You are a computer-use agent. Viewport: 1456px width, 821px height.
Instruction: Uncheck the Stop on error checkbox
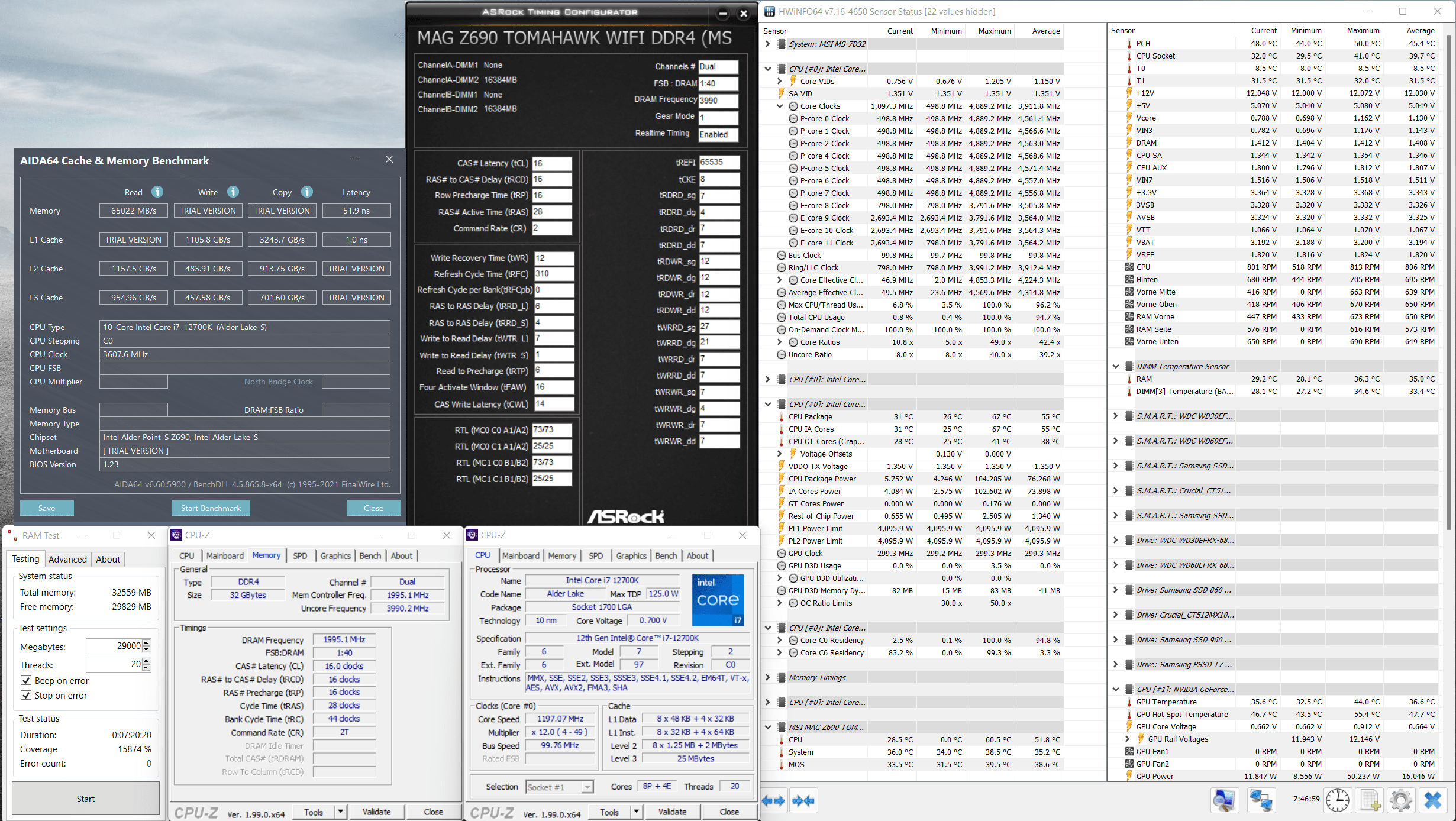point(26,695)
